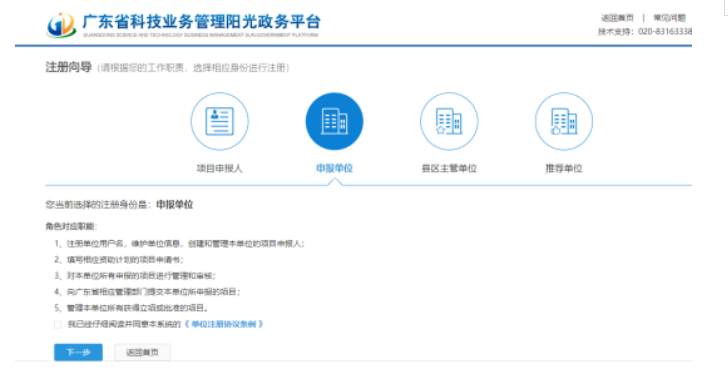
Task: Select the 县区主管单位 building-with-star icon
Action: click(x=449, y=121)
